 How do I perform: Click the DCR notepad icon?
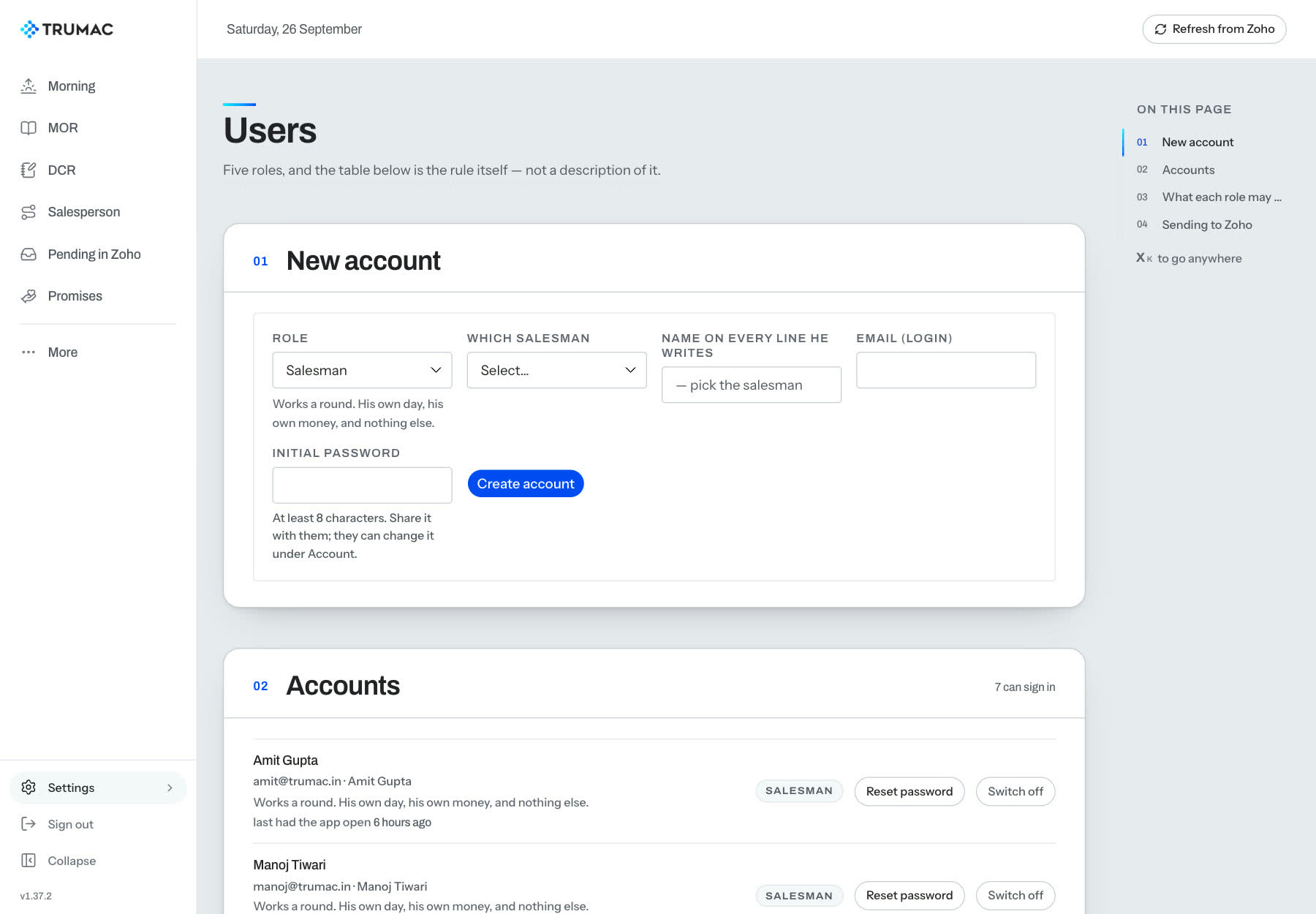[29, 170]
